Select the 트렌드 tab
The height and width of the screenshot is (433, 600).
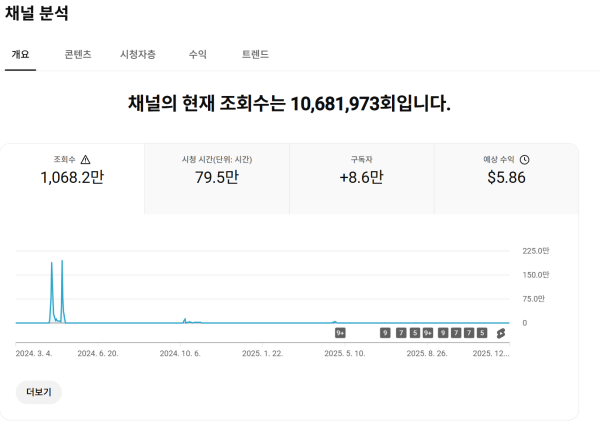(x=255, y=54)
